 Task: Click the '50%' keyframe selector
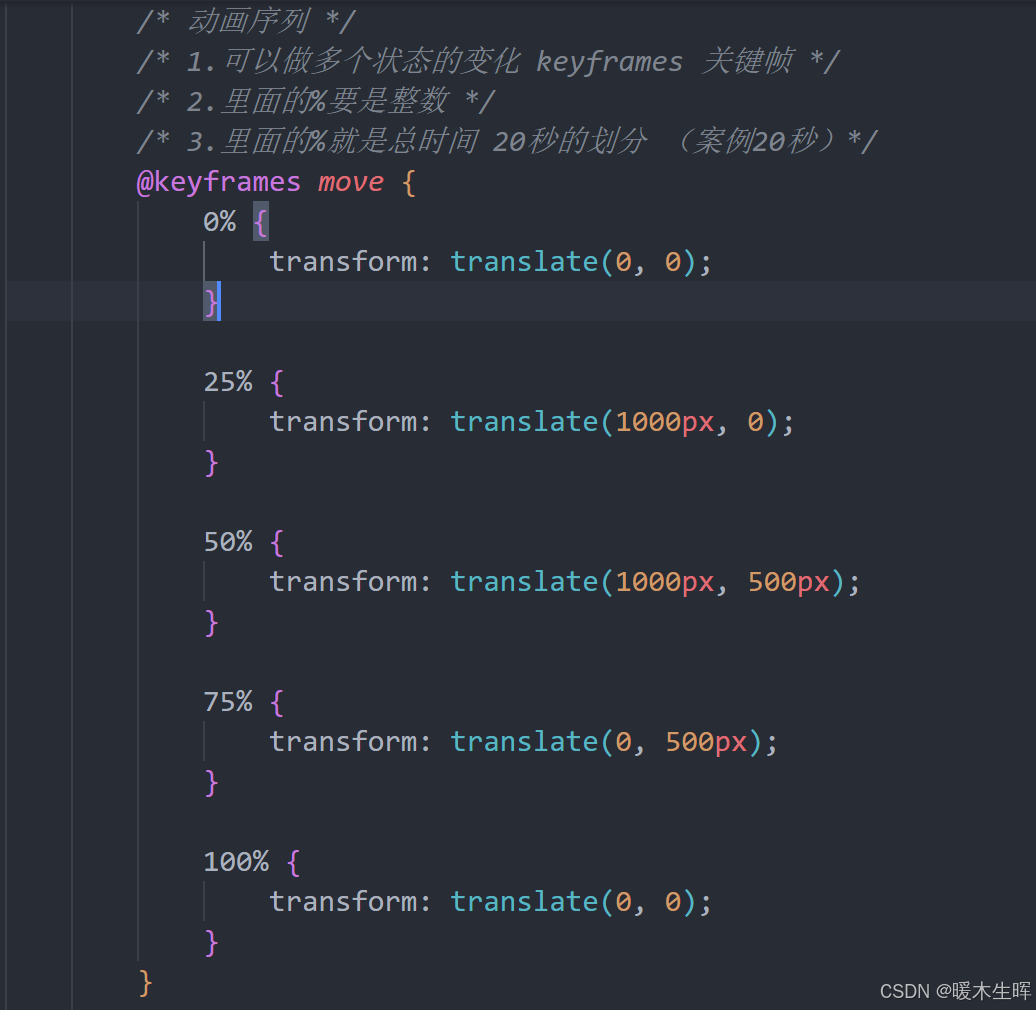[228, 542]
